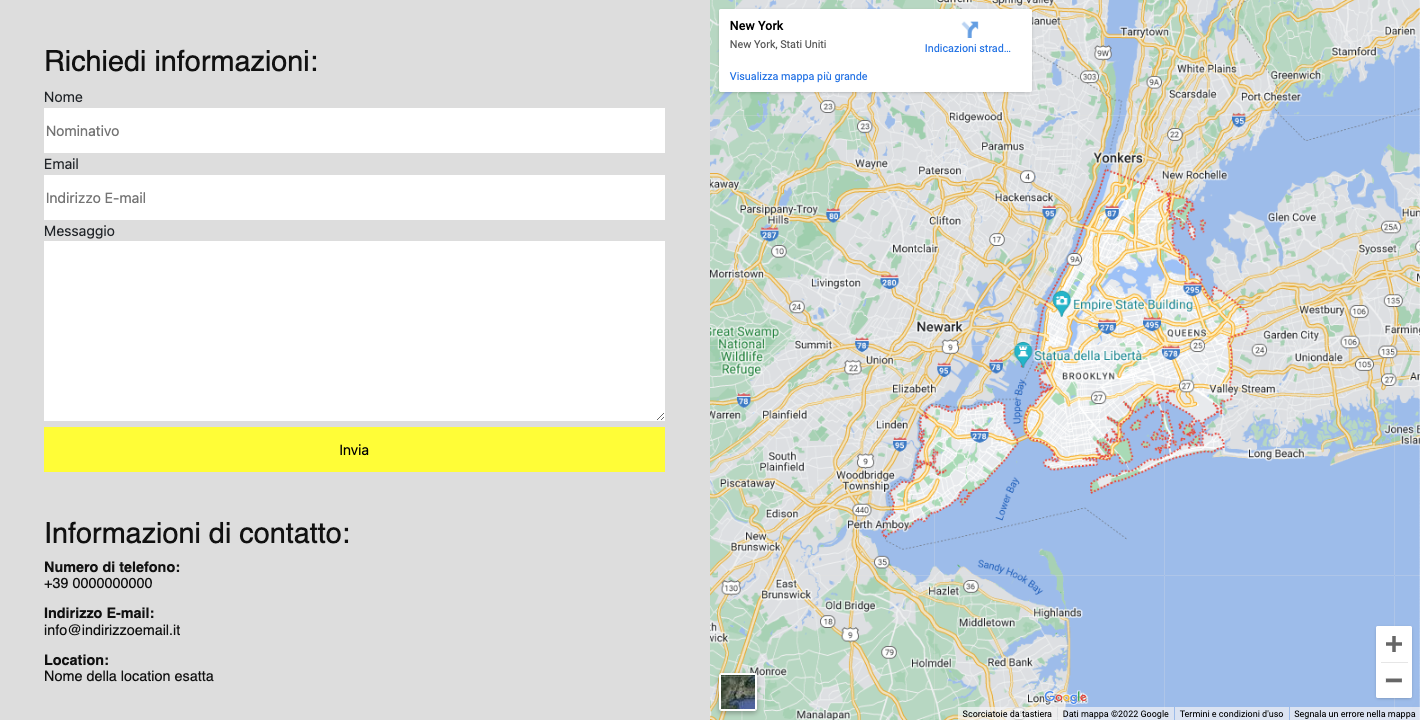The width and height of the screenshot is (1420, 720).
Task: Open the Visualizza mappa più grande link
Action: pyautogui.click(x=798, y=76)
